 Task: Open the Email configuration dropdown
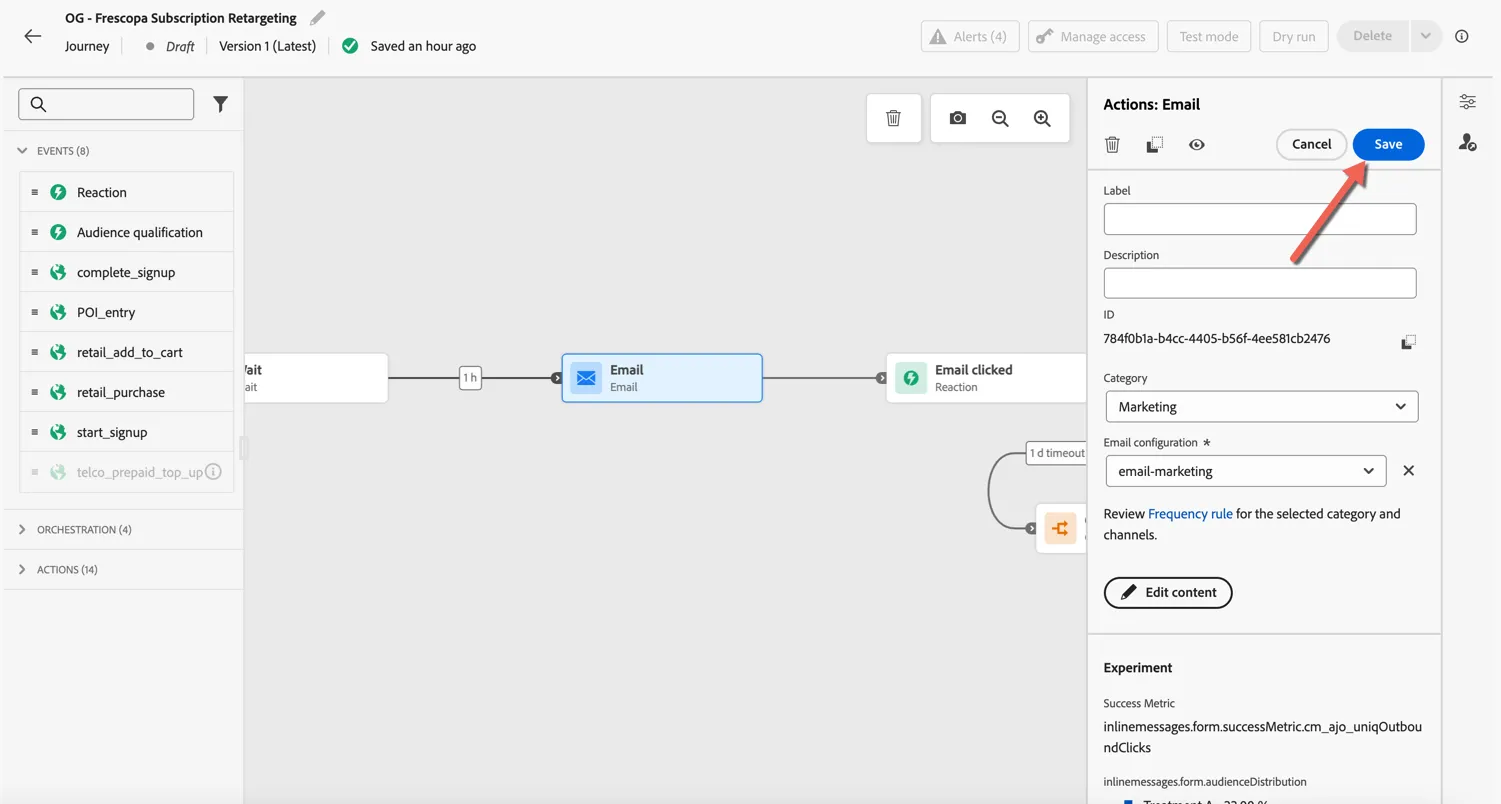tap(1245, 471)
